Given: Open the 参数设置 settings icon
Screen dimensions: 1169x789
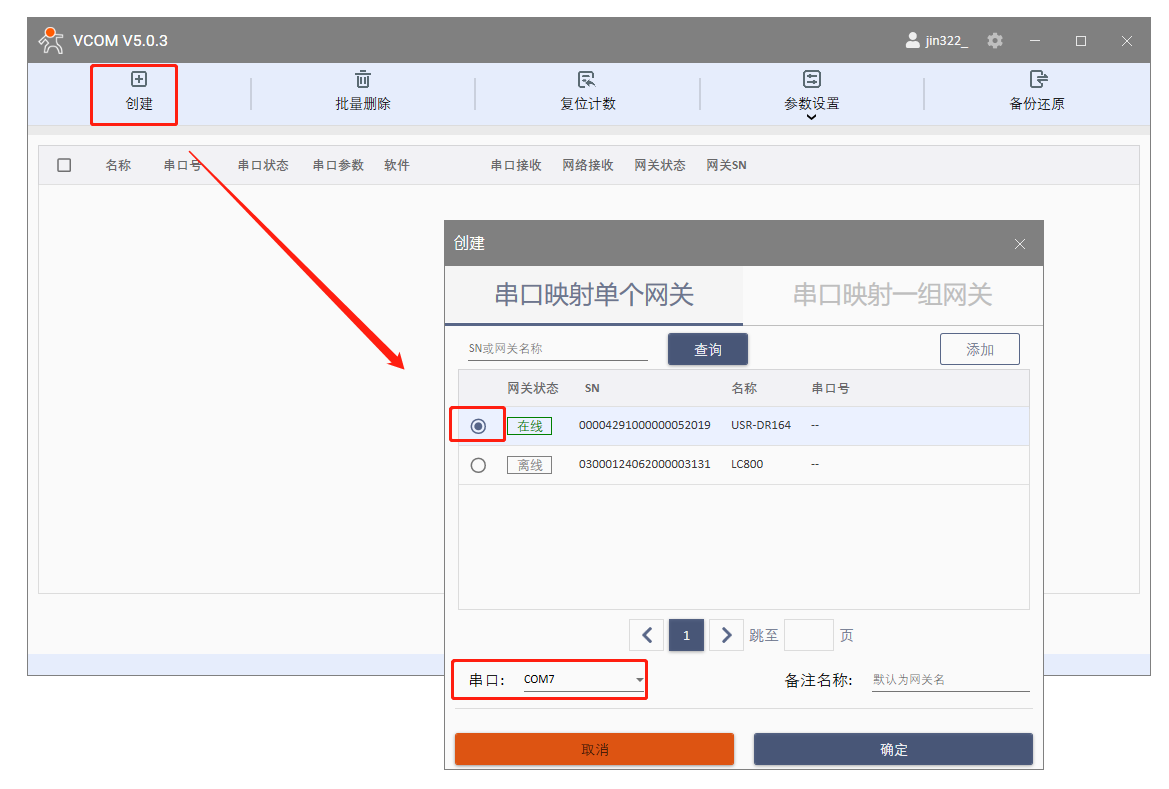Looking at the screenshot, I should coord(811,80).
